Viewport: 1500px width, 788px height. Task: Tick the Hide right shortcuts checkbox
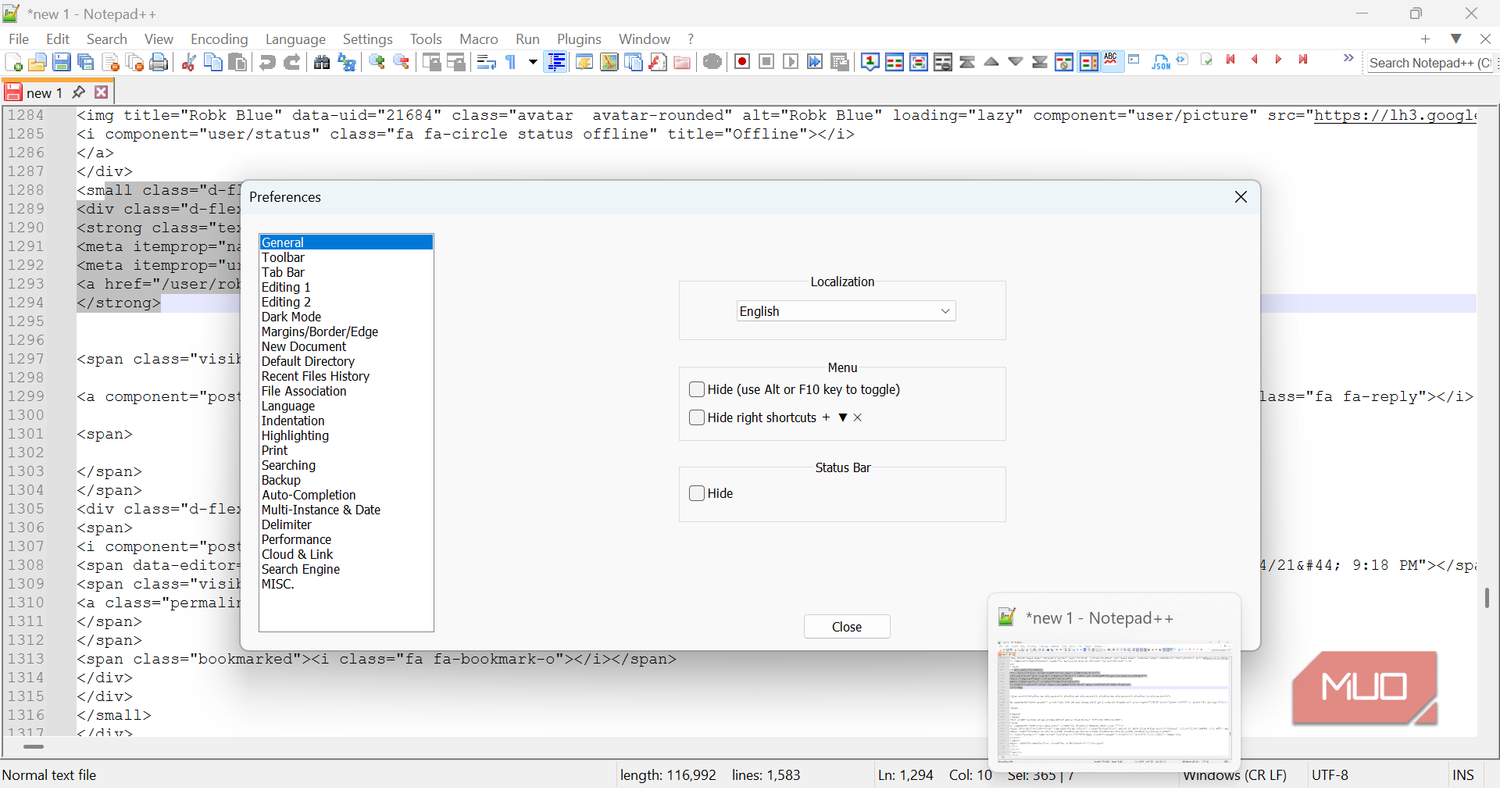[x=697, y=417]
